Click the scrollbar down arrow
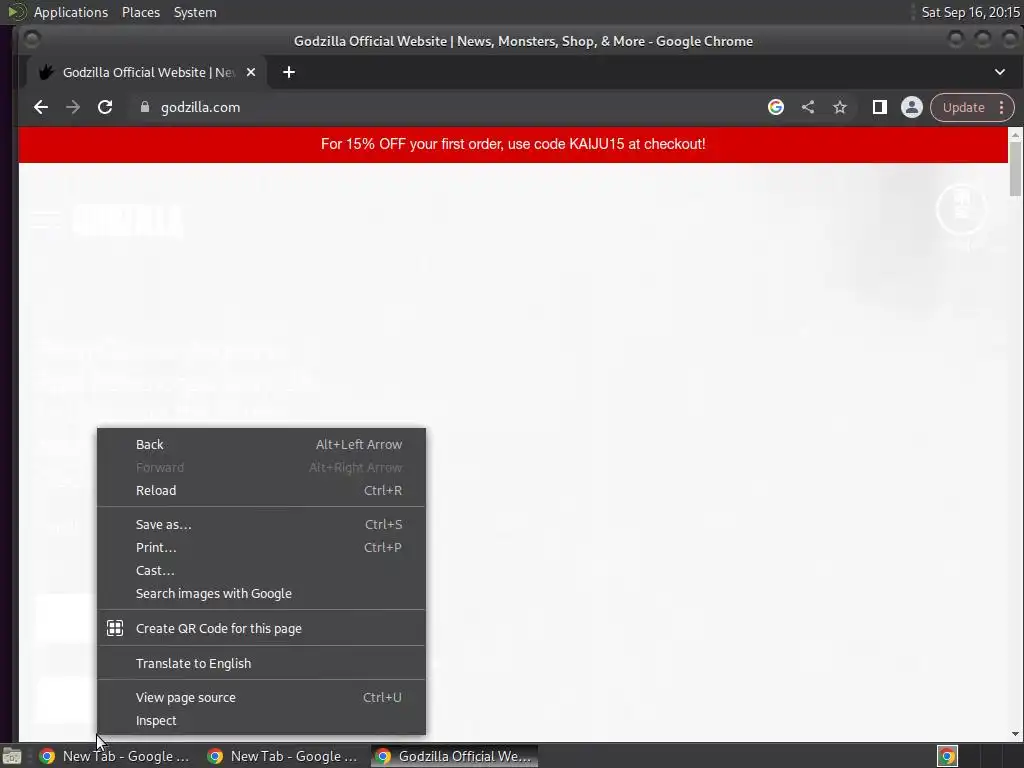Viewport: 1024px width, 768px height. pyautogui.click(x=1015, y=734)
